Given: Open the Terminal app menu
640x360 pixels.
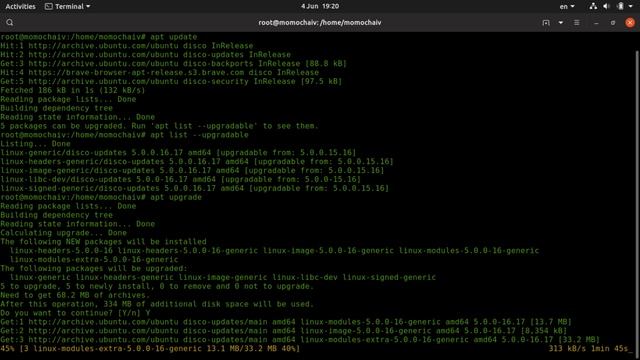Looking at the screenshot, I should 68,7.
